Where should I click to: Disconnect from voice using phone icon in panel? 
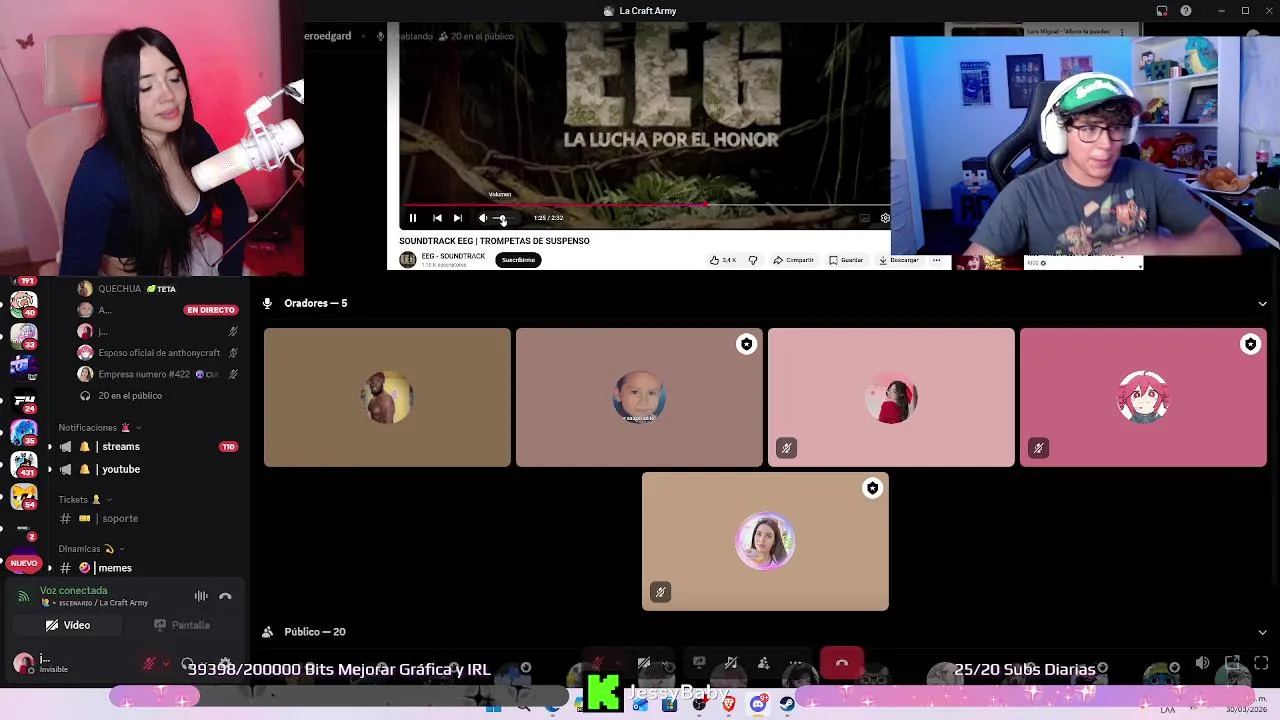pos(225,596)
